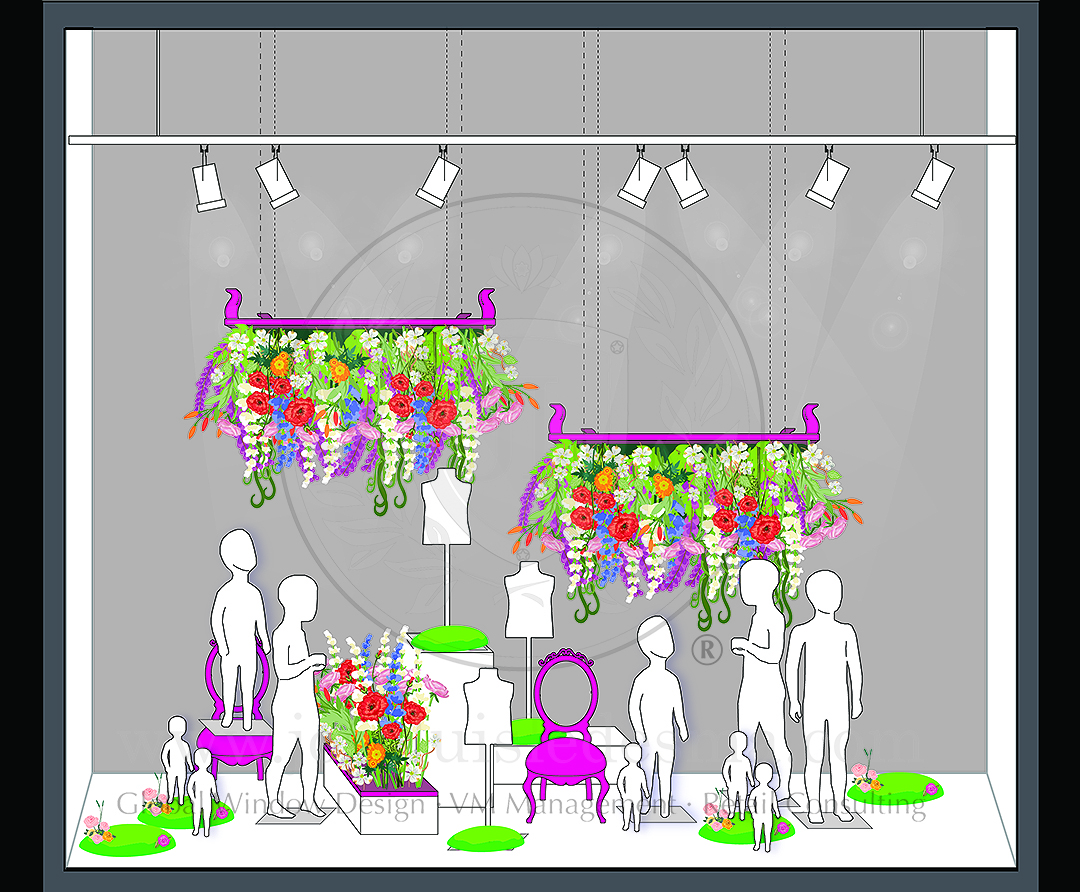Click the 'VM Management' watermark text
This screenshot has width=1080, height=892.
[562, 804]
